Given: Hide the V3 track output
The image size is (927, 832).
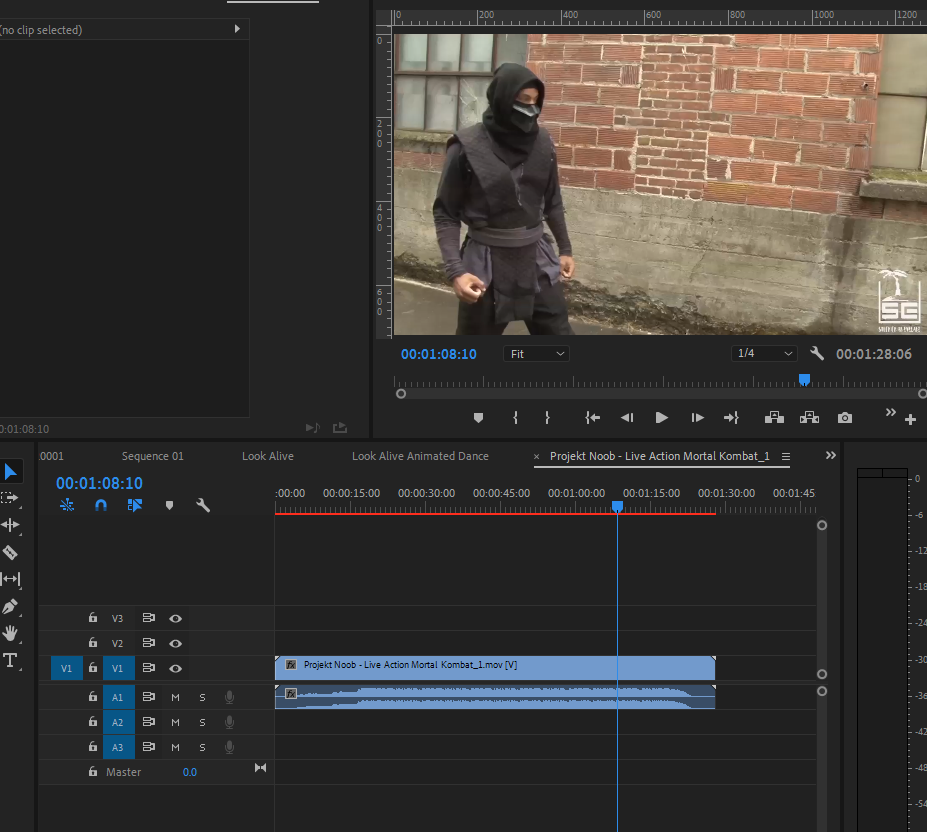Looking at the screenshot, I should [175, 619].
